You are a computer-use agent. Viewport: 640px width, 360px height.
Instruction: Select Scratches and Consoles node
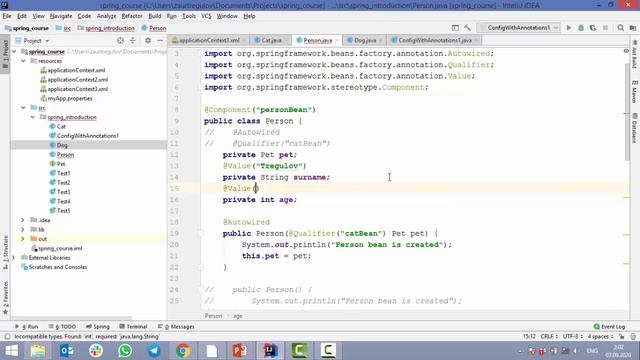58,267
